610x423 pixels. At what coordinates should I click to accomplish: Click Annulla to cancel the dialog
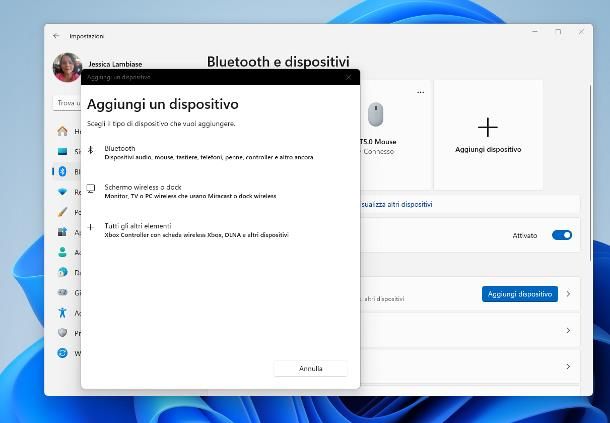pos(310,369)
